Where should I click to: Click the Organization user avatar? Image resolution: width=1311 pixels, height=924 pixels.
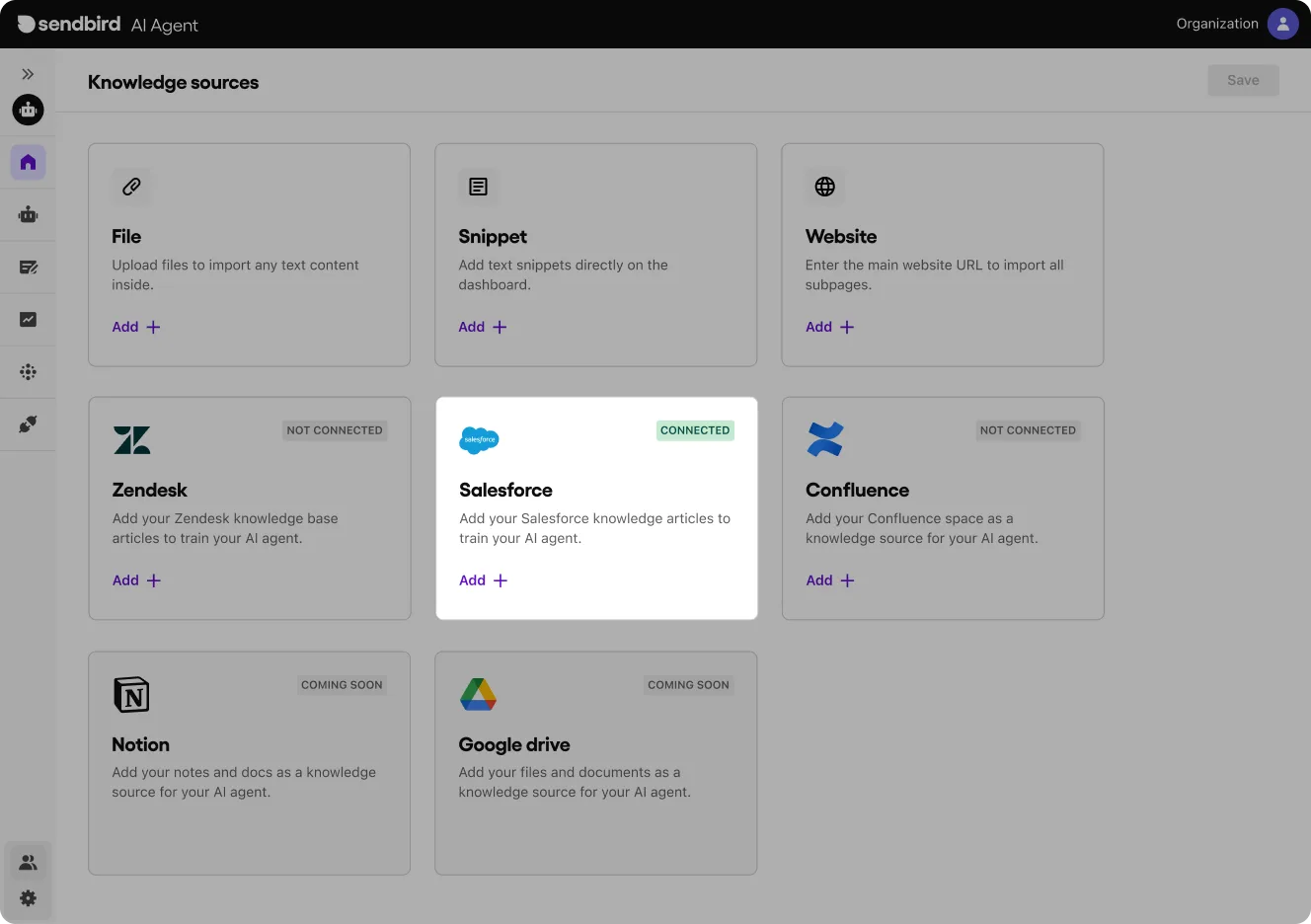click(x=1282, y=24)
